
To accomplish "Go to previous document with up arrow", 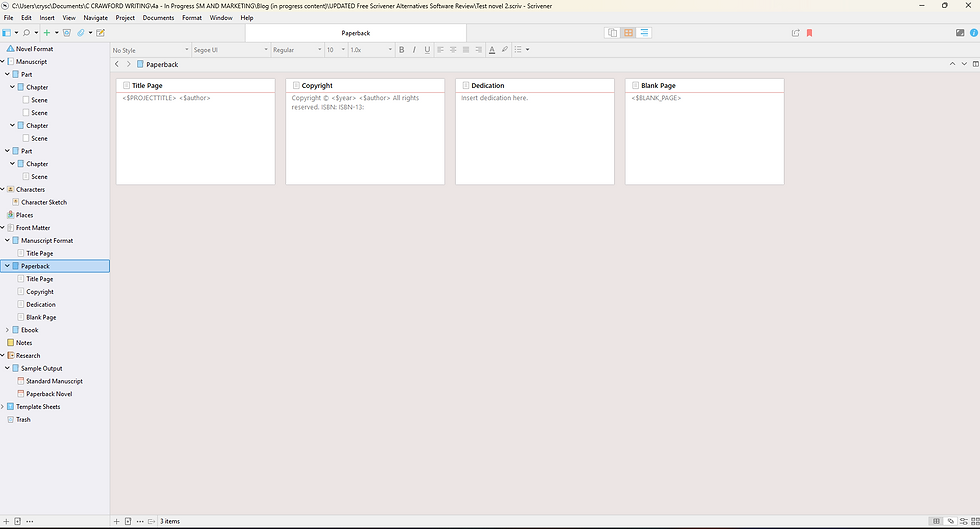I will pos(952,64).
